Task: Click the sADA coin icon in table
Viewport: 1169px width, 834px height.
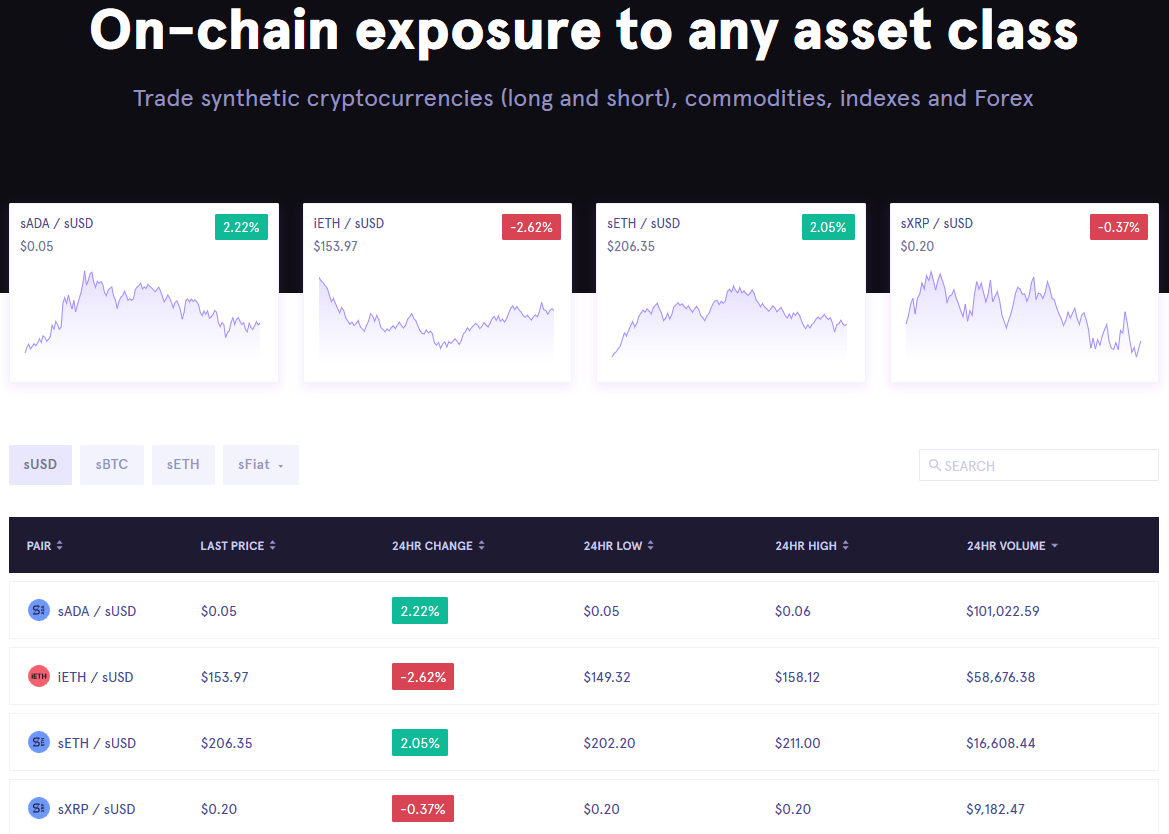Action: click(x=39, y=610)
